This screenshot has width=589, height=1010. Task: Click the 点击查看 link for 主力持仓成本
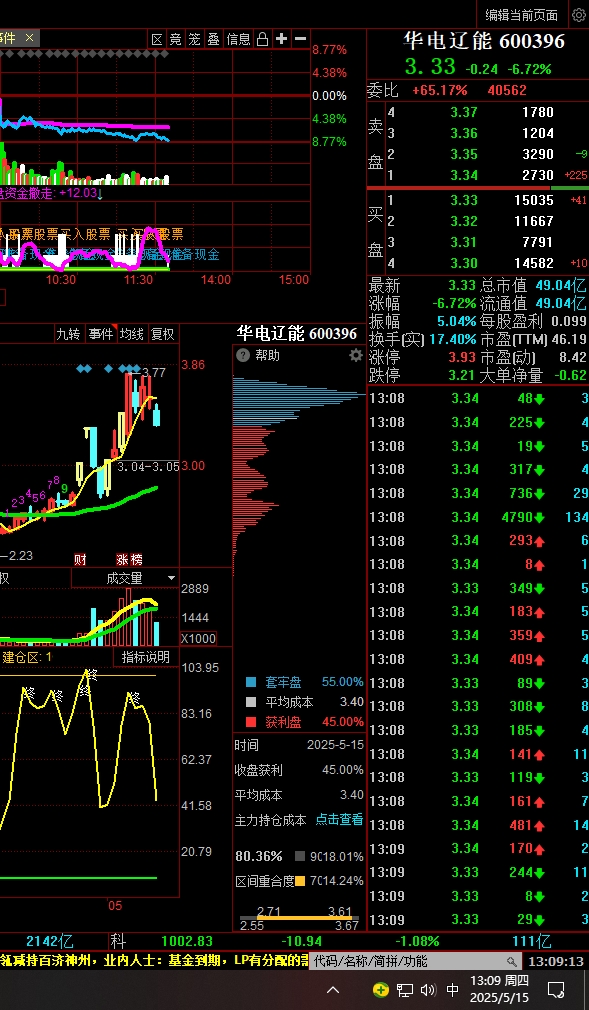339,820
